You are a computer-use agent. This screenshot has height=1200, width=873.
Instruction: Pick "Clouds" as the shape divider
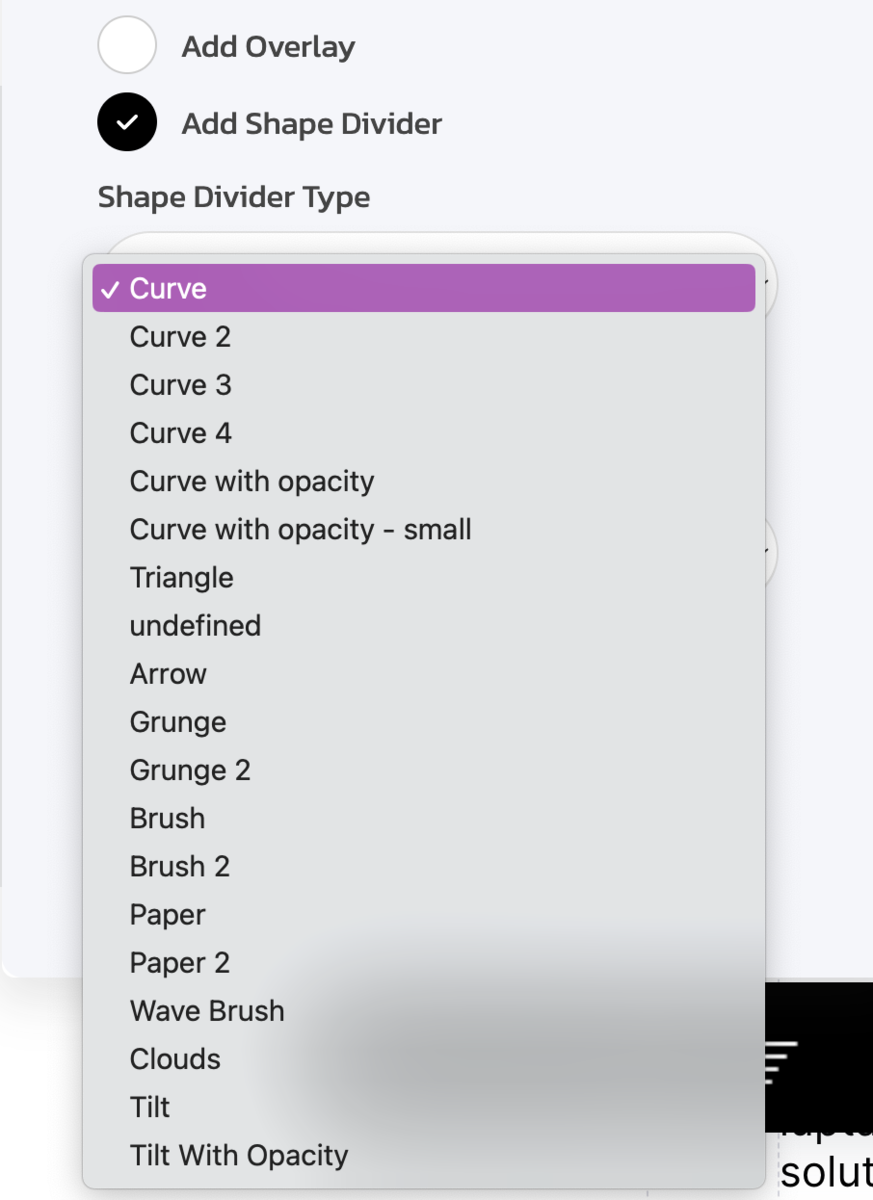174,1059
